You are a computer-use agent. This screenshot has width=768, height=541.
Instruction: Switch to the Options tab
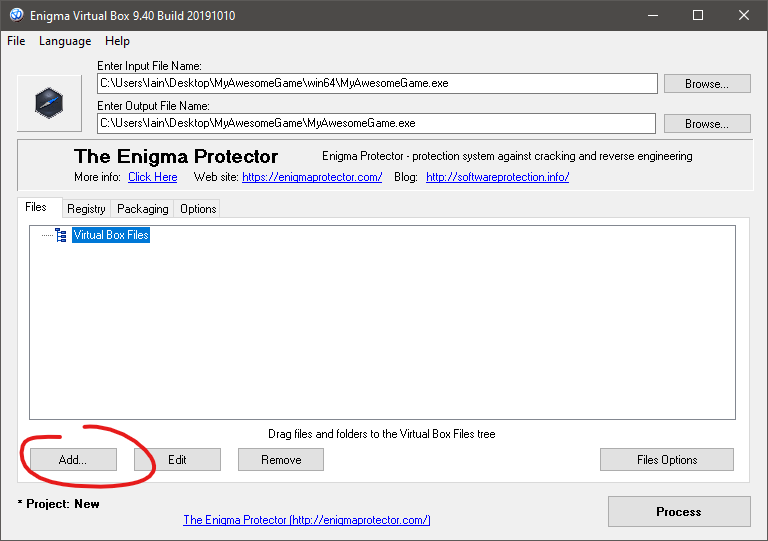[198, 209]
